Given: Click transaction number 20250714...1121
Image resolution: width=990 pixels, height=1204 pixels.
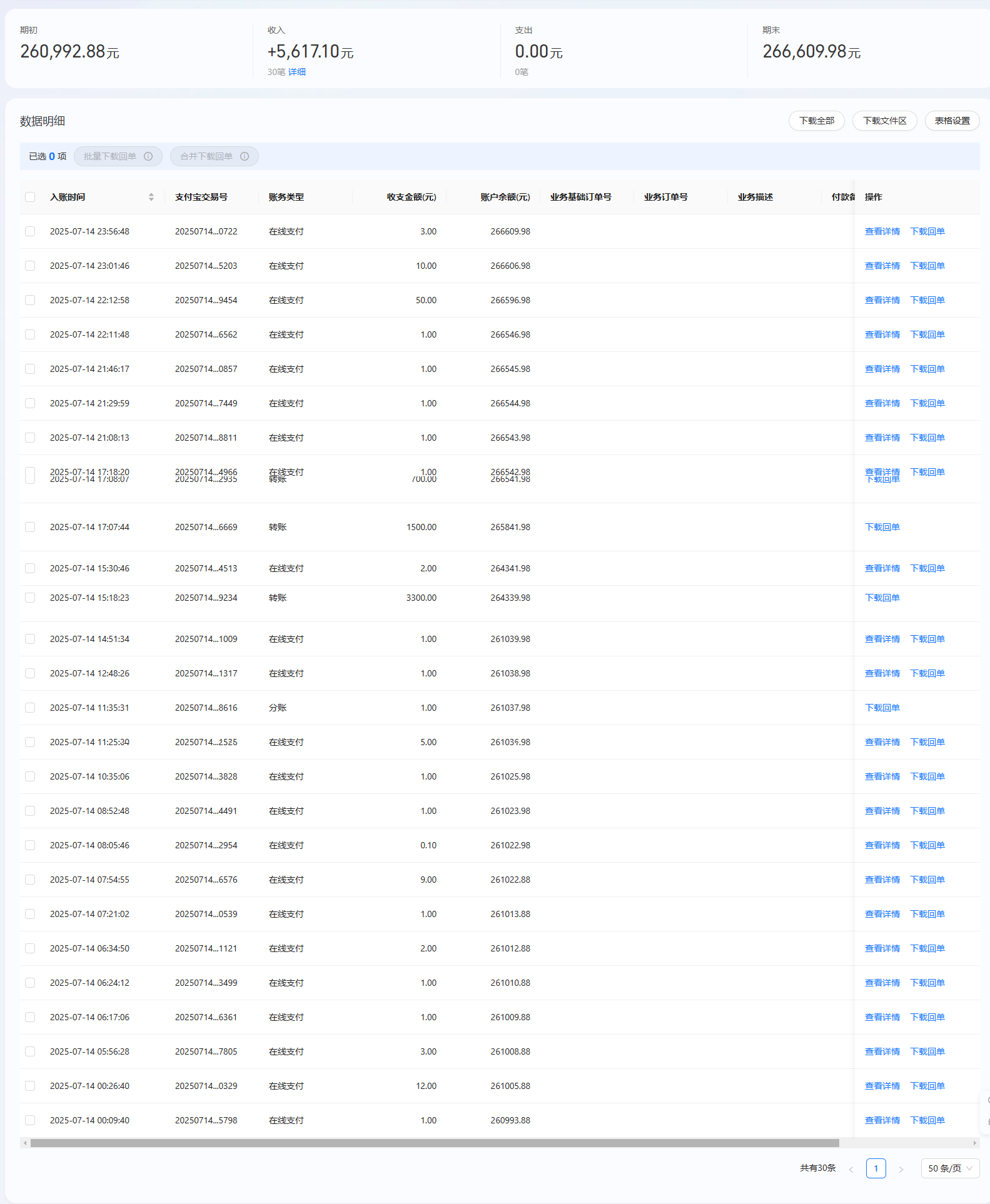Looking at the screenshot, I should (x=206, y=948).
